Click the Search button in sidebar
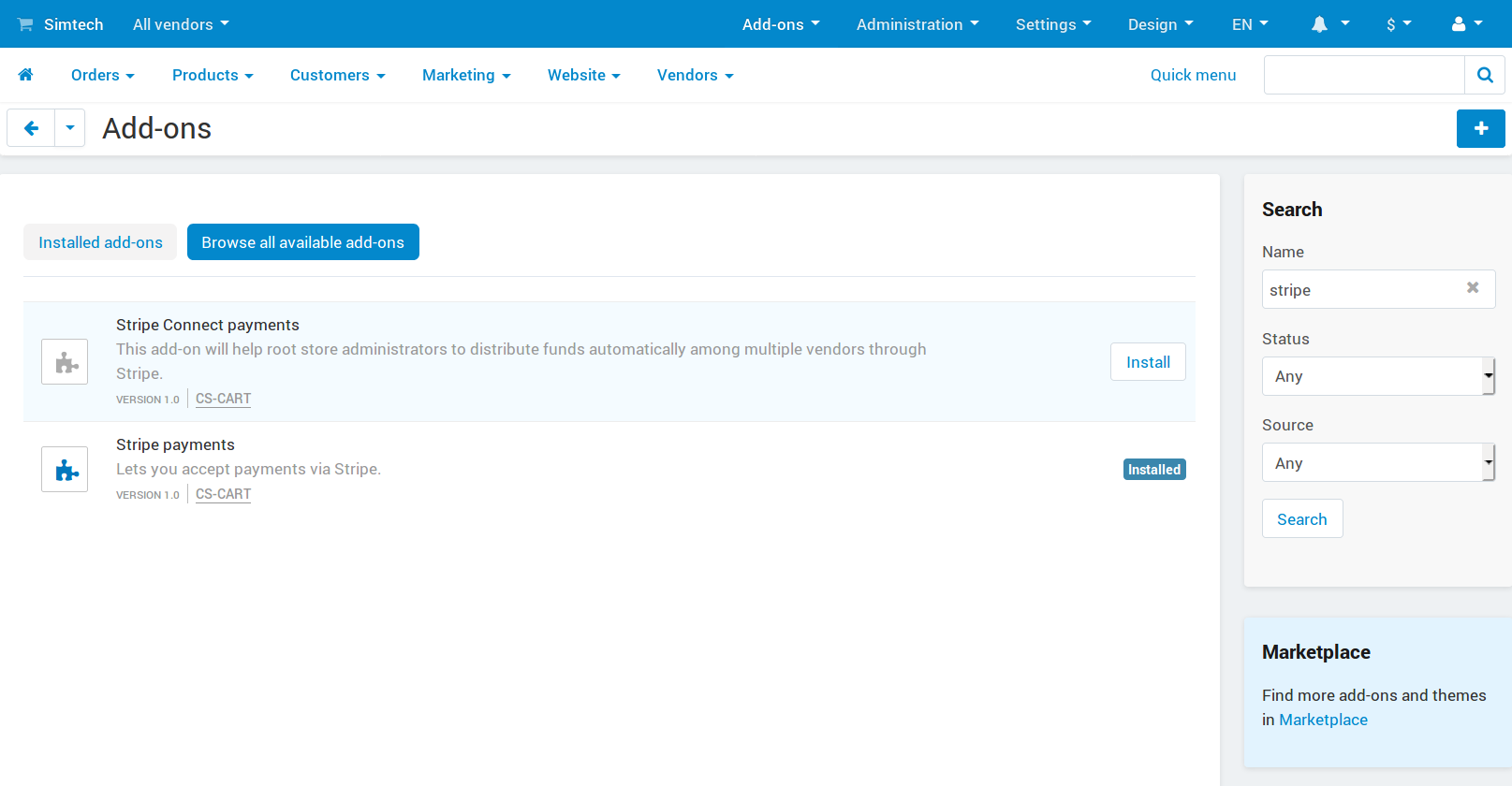 1302,519
